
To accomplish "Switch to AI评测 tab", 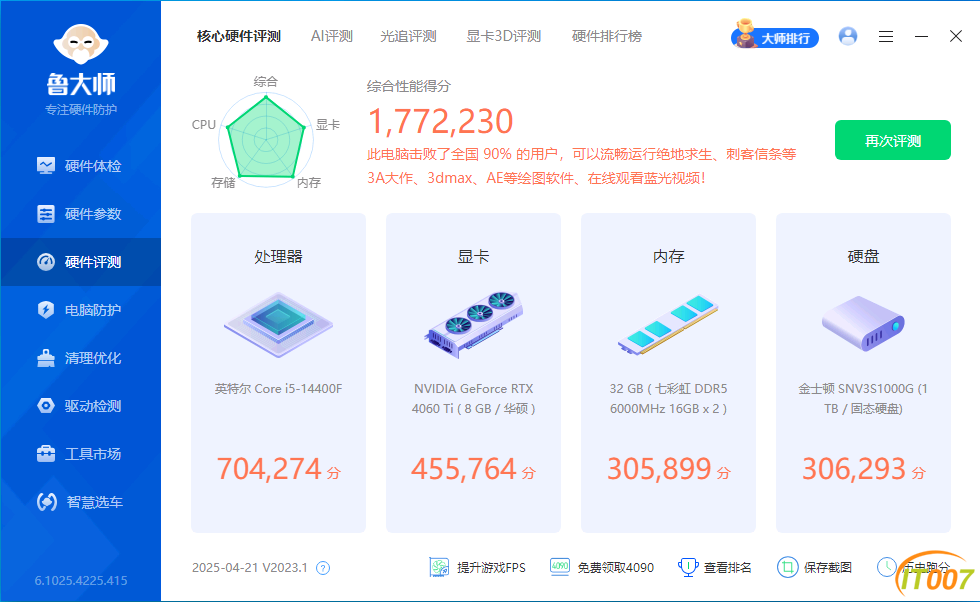I will (332, 36).
